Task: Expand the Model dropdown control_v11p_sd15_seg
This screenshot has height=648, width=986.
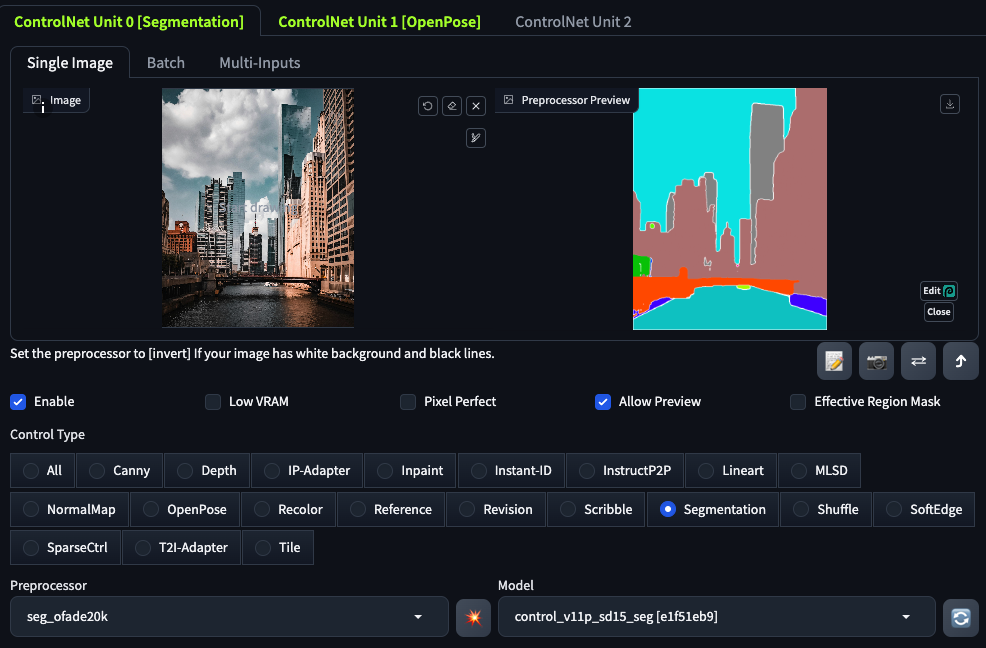Action: 716,617
